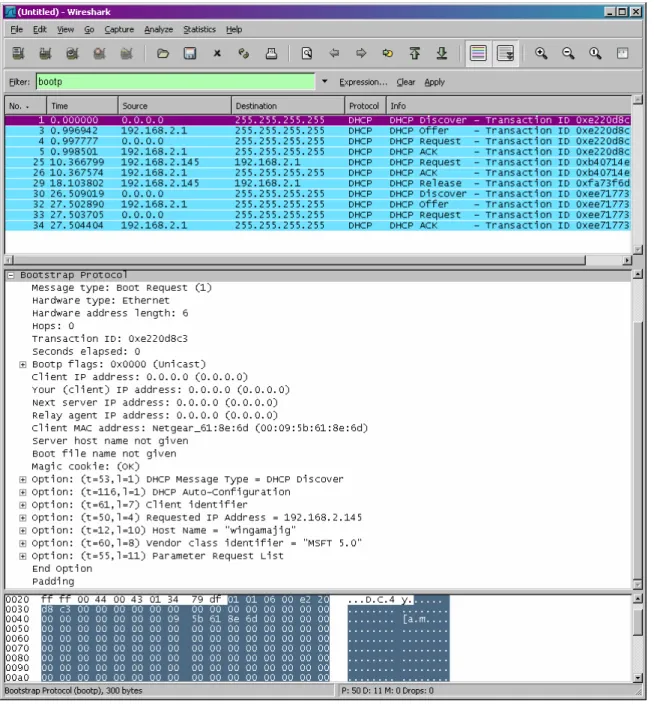Open the Statistics menu

[x=199, y=30]
